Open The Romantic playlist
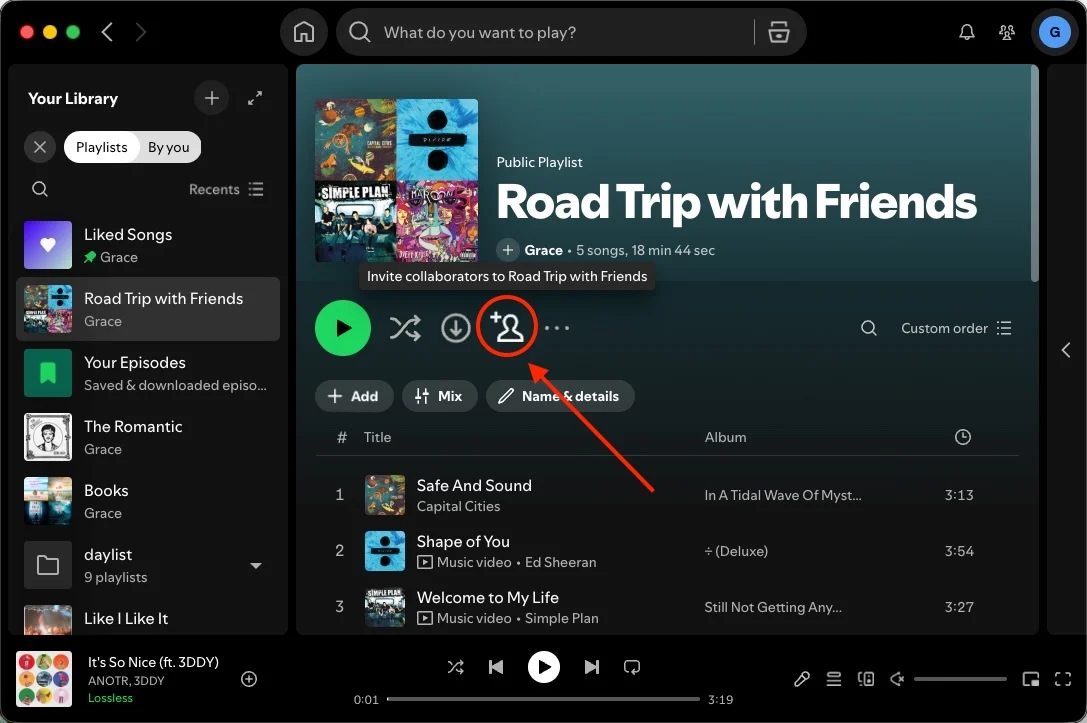Image resolution: width=1087 pixels, height=723 pixels. coord(148,437)
